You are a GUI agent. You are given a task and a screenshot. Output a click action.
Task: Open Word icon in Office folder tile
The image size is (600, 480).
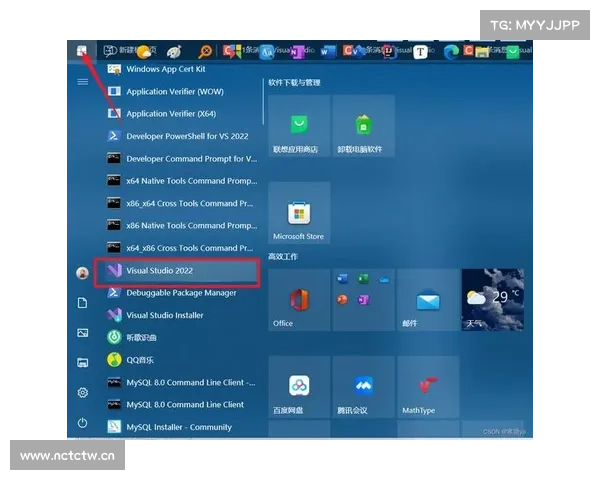(x=342, y=279)
